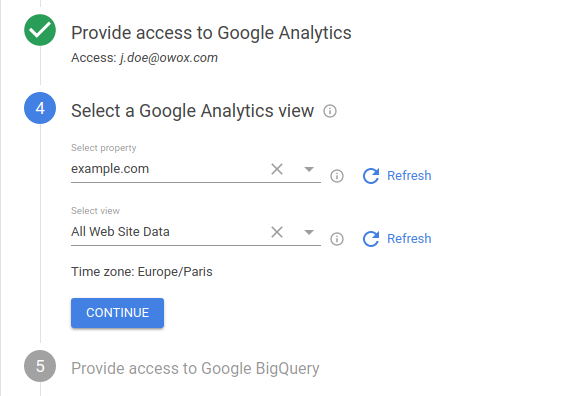Expand the Select property dropdown arrow
The width and height of the screenshot is (570, 396).
(x=309, y=169)
